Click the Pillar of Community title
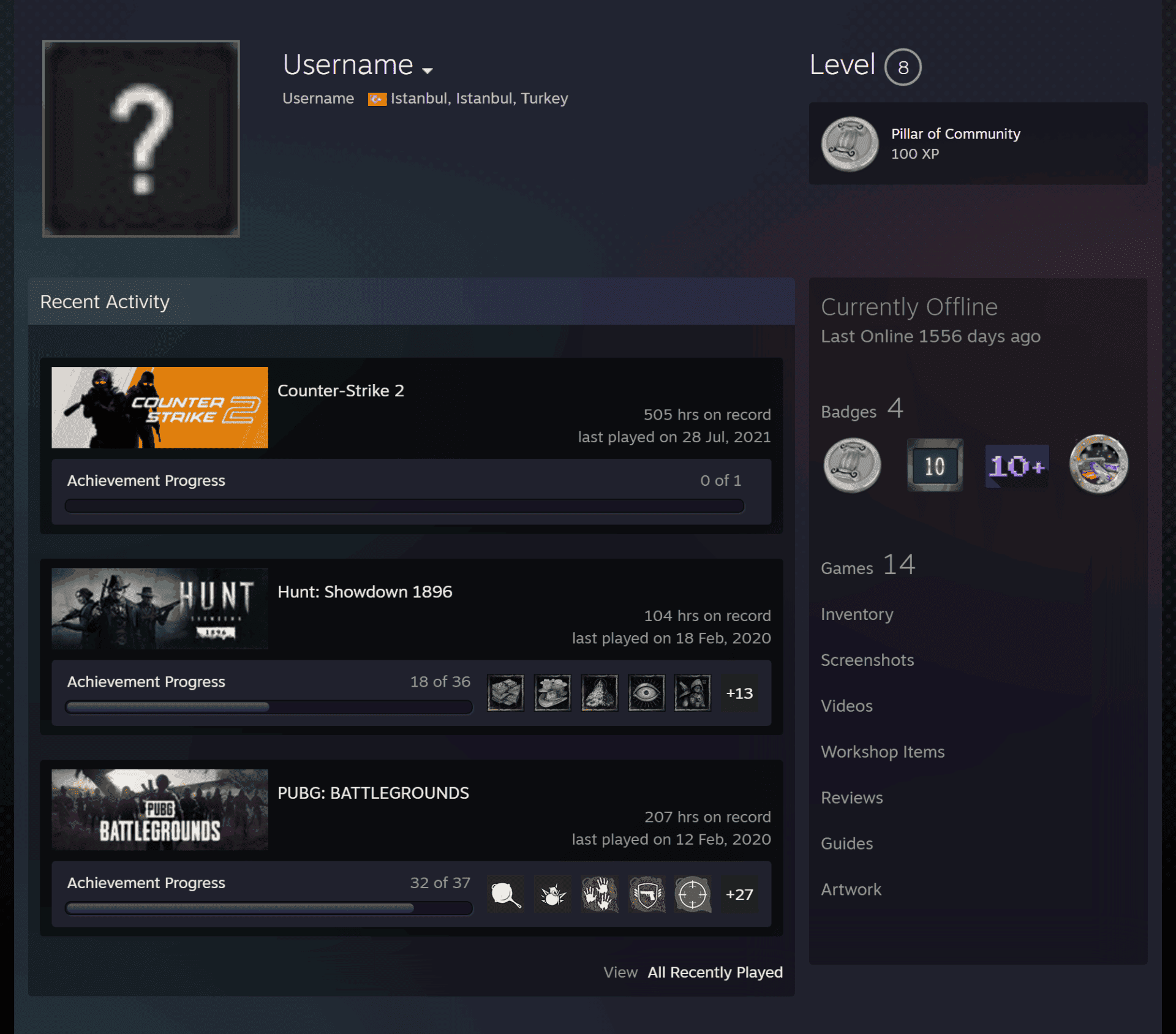Viewport: 1176px width, 1034px height. coord(956,134)
